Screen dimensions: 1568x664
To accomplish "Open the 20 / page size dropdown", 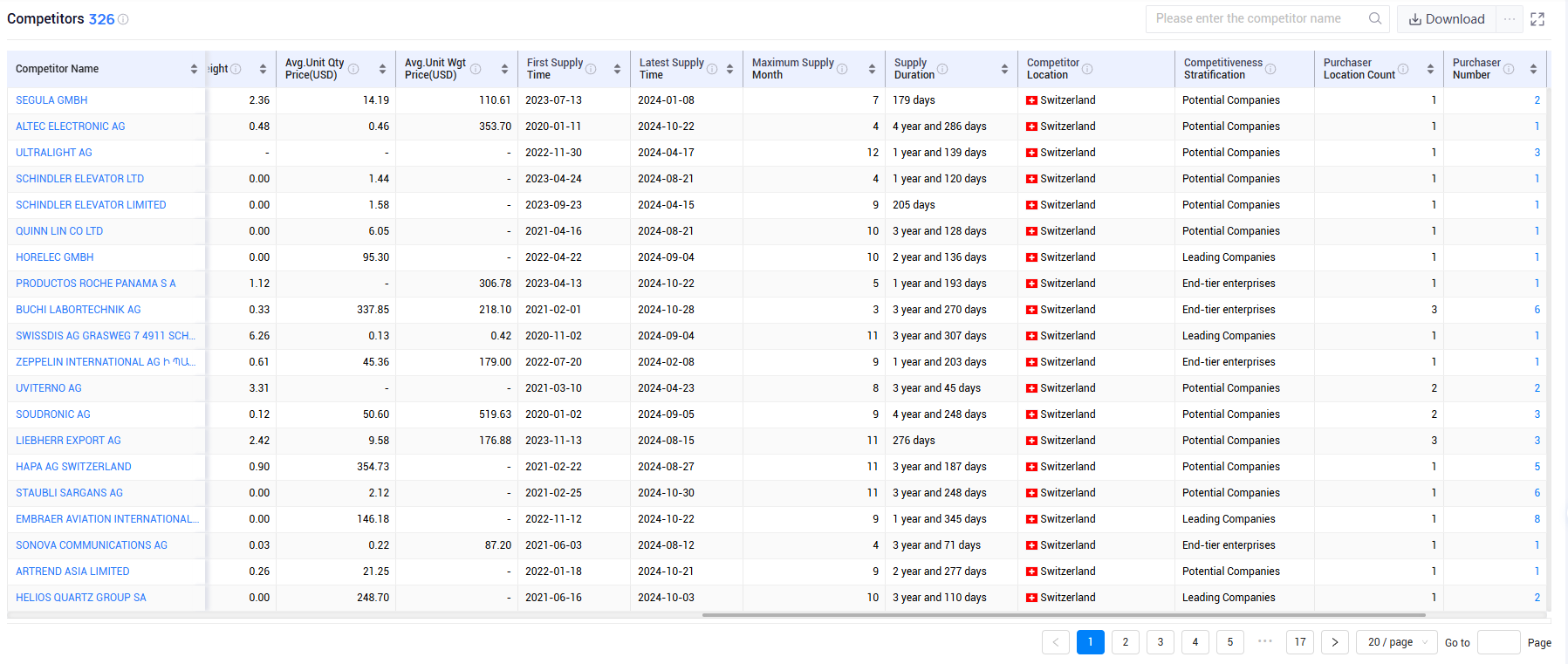I will click(x=1397, y=642).
